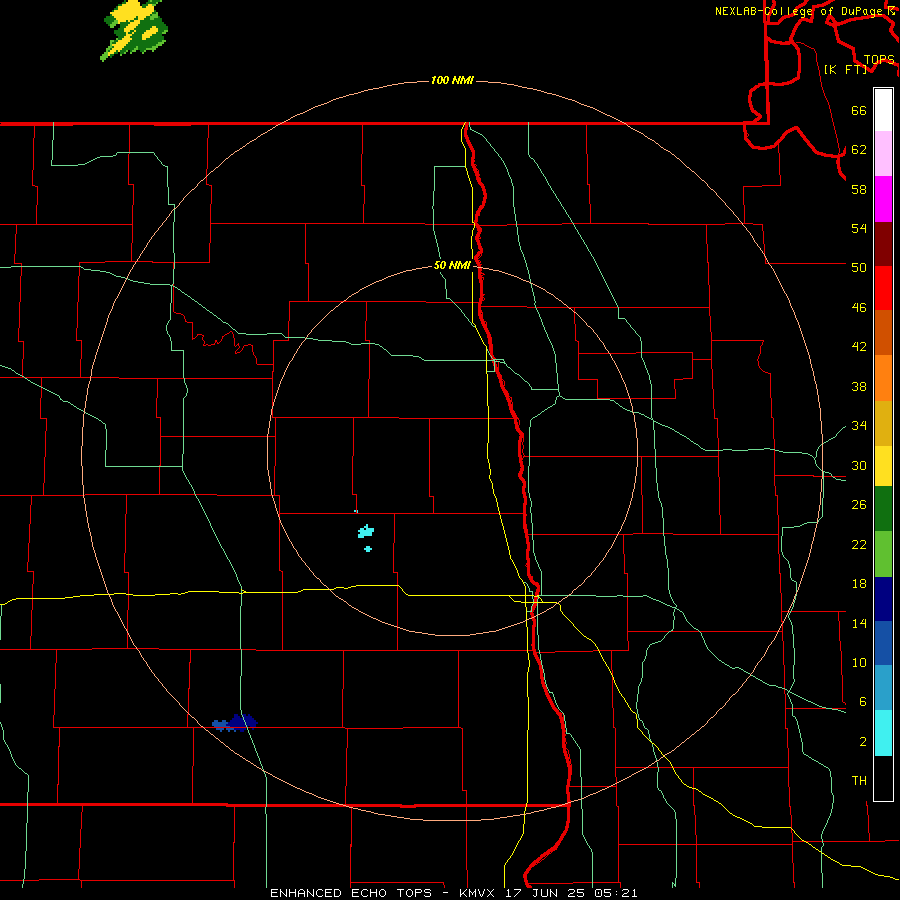
Task: Click the light green legend swatch near 22
Action: [883, 554]
